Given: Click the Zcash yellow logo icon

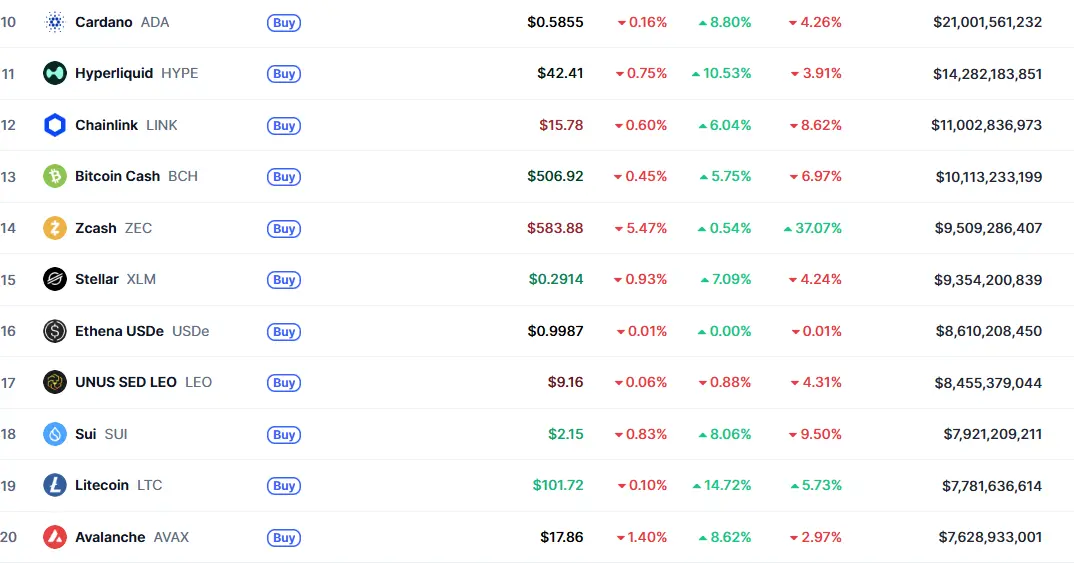Looking at the screenshot, I should (55, 228).
